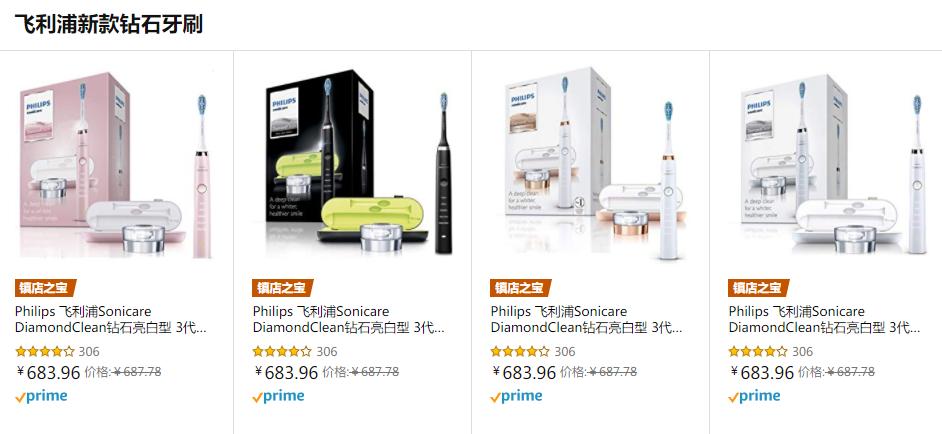Open Philips Sonicare title link of fourth product
The image size is (942, 434).
[824, 320]
